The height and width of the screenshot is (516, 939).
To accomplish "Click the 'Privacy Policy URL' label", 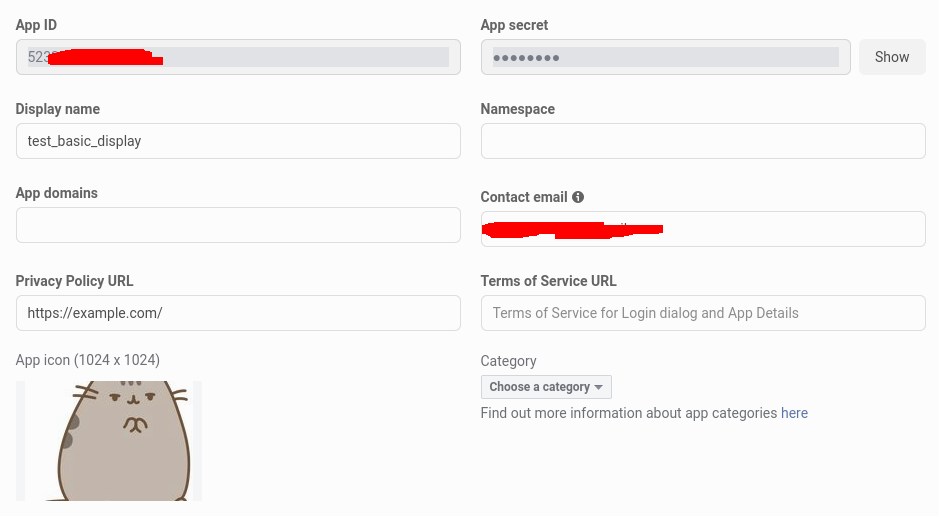I will click(x=74, y=281).
